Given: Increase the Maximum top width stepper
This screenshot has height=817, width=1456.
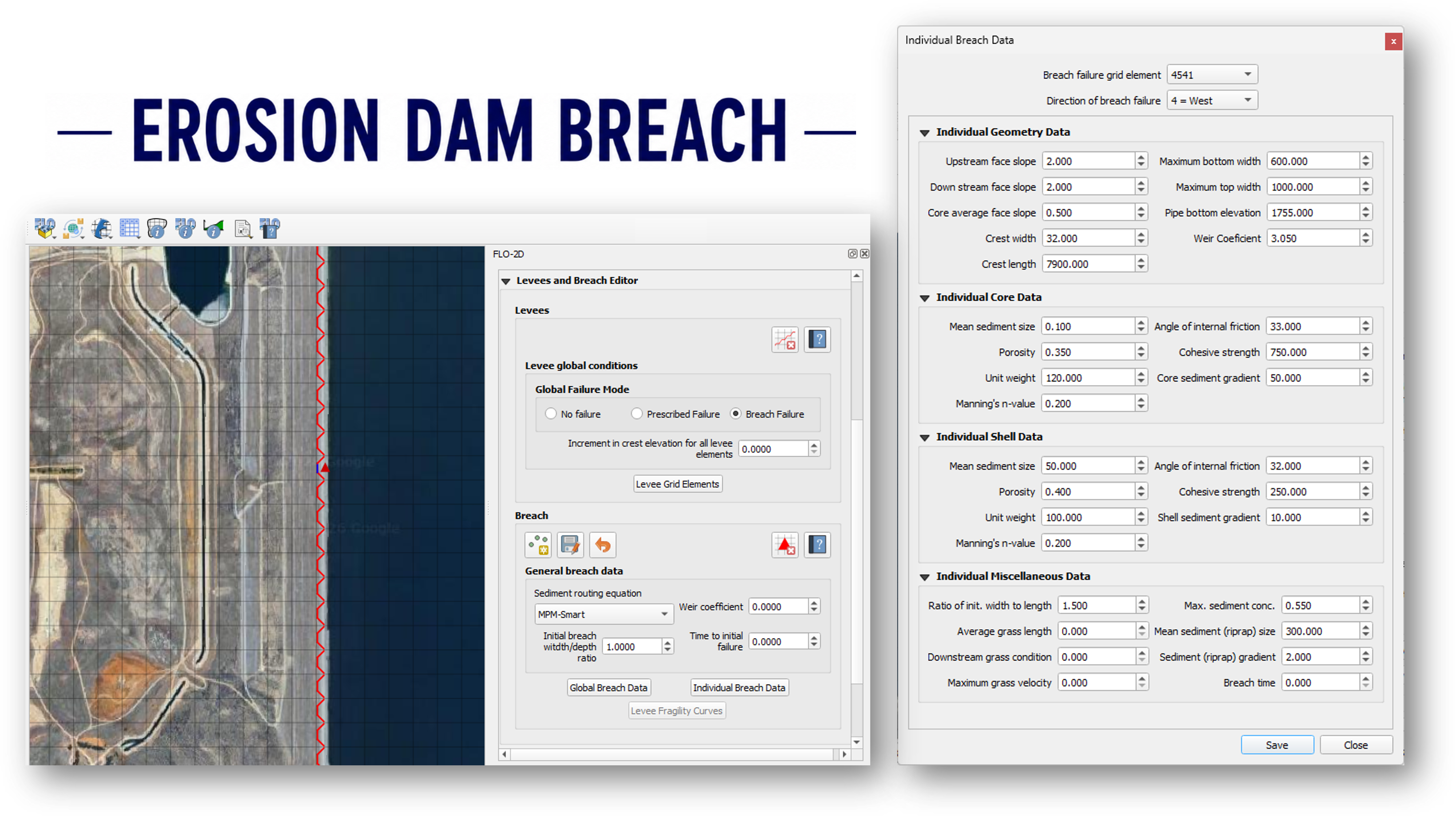Looking at the screenshot, I should 1366,183.
